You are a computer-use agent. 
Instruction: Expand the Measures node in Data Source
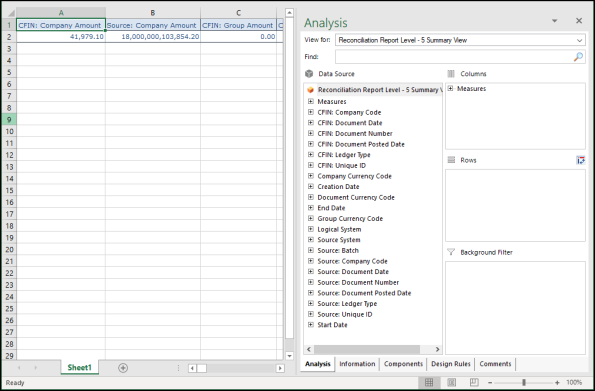coord(310,101)
